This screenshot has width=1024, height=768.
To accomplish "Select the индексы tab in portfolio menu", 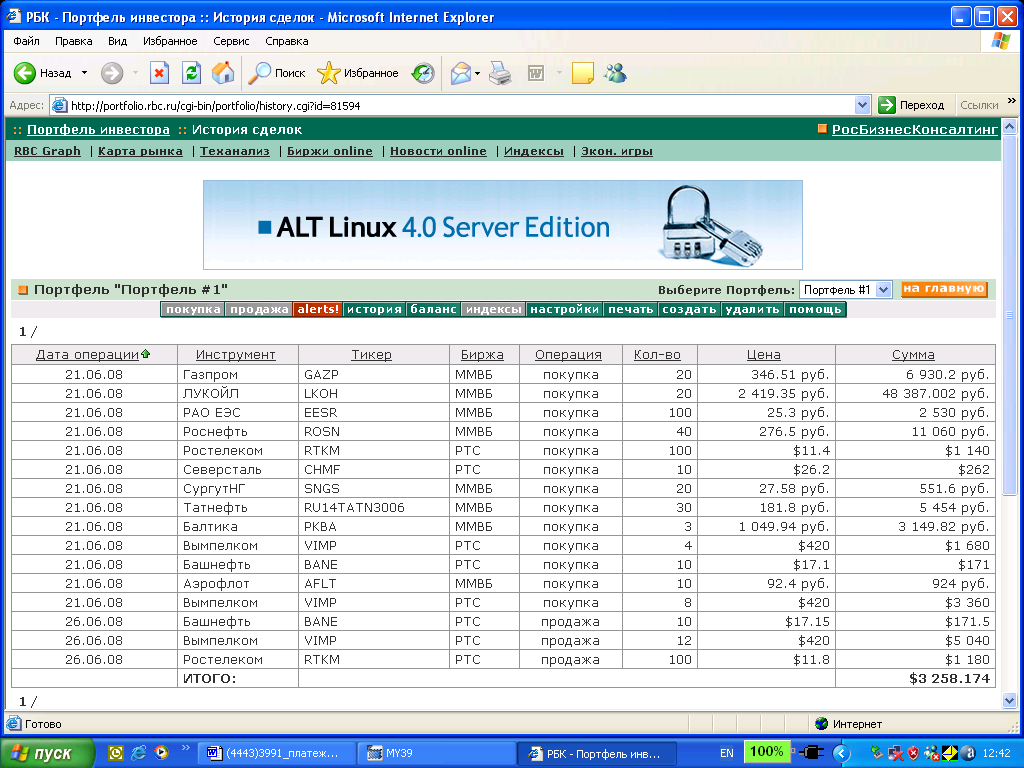I will (x=494, y=310).
